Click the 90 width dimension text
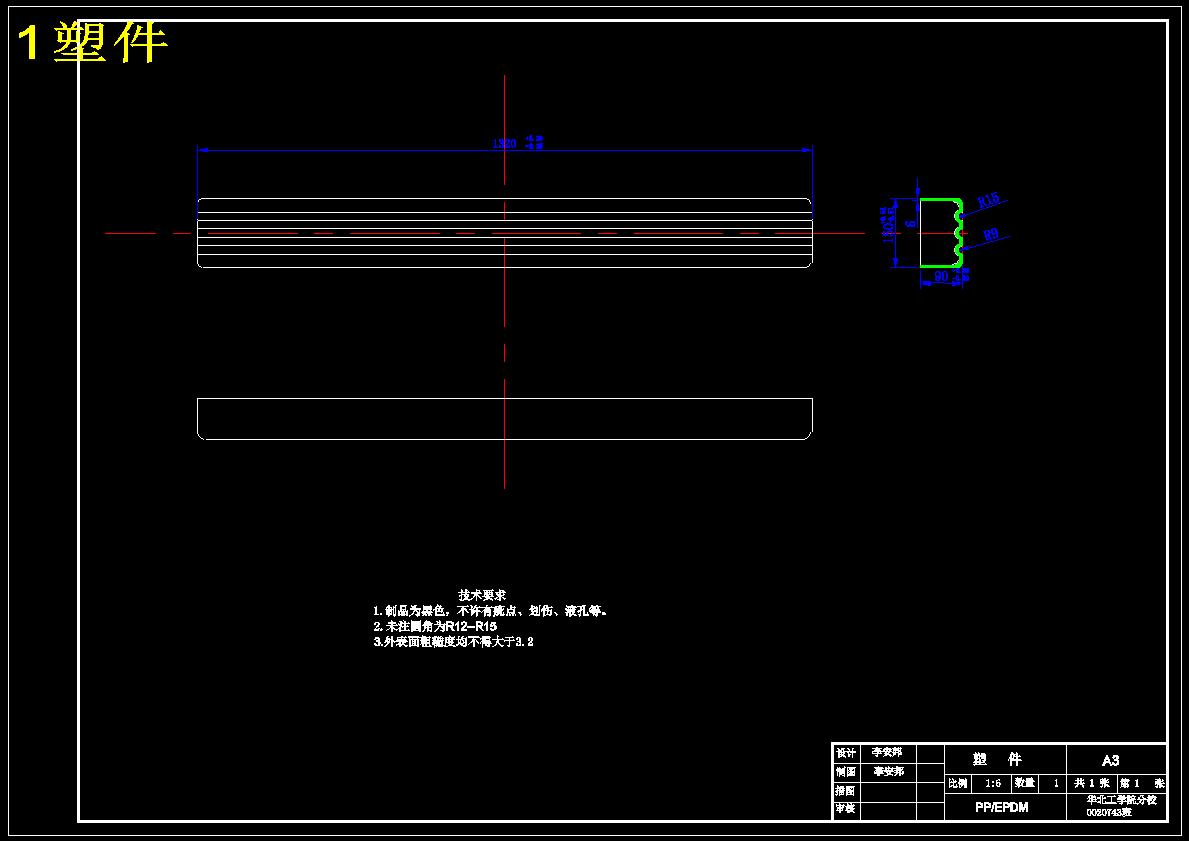This screenshot has width=1189, height=841. click(941, 277)
